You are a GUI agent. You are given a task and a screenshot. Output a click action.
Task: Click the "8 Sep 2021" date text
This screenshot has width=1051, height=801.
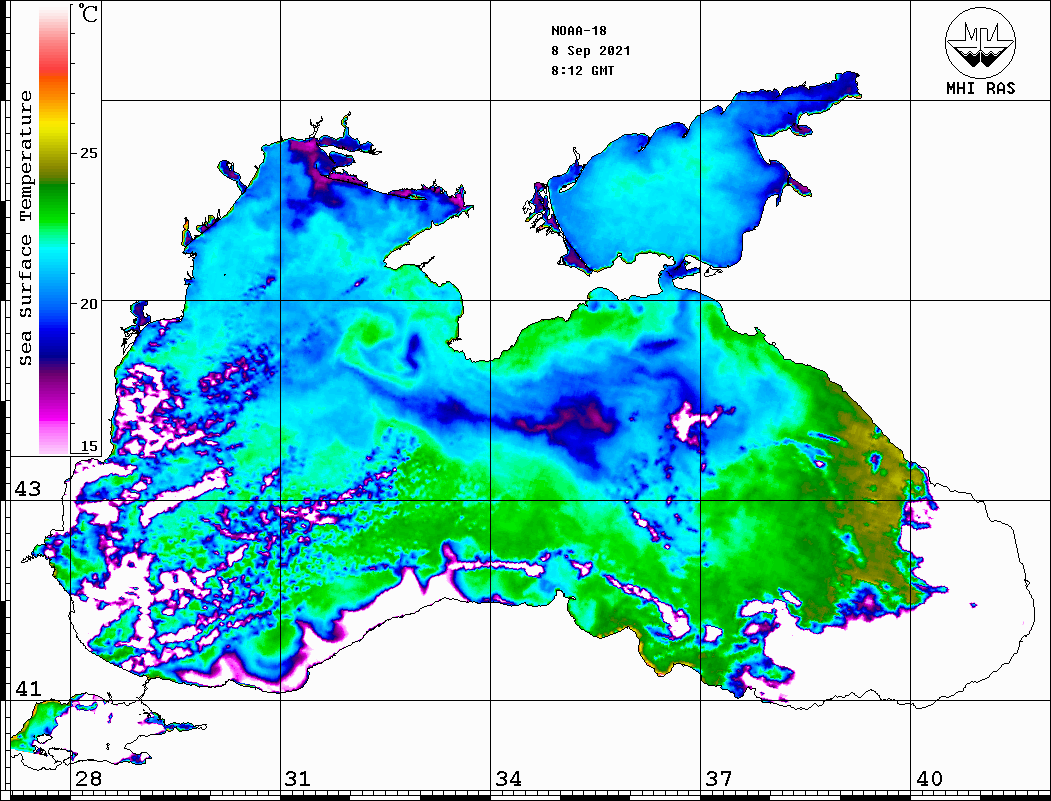click(x=591, y=51)
